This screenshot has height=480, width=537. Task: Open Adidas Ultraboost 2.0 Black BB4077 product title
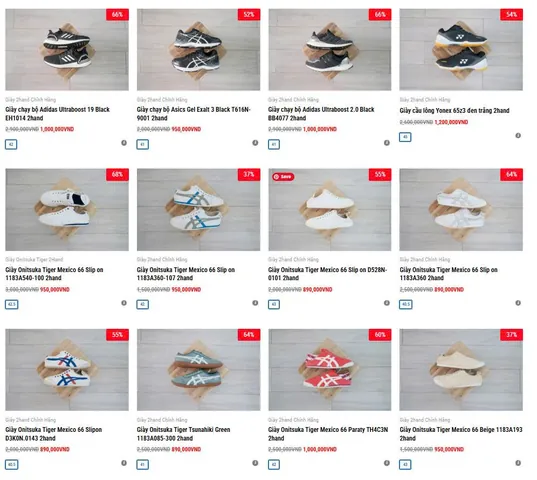pos(321,114)
